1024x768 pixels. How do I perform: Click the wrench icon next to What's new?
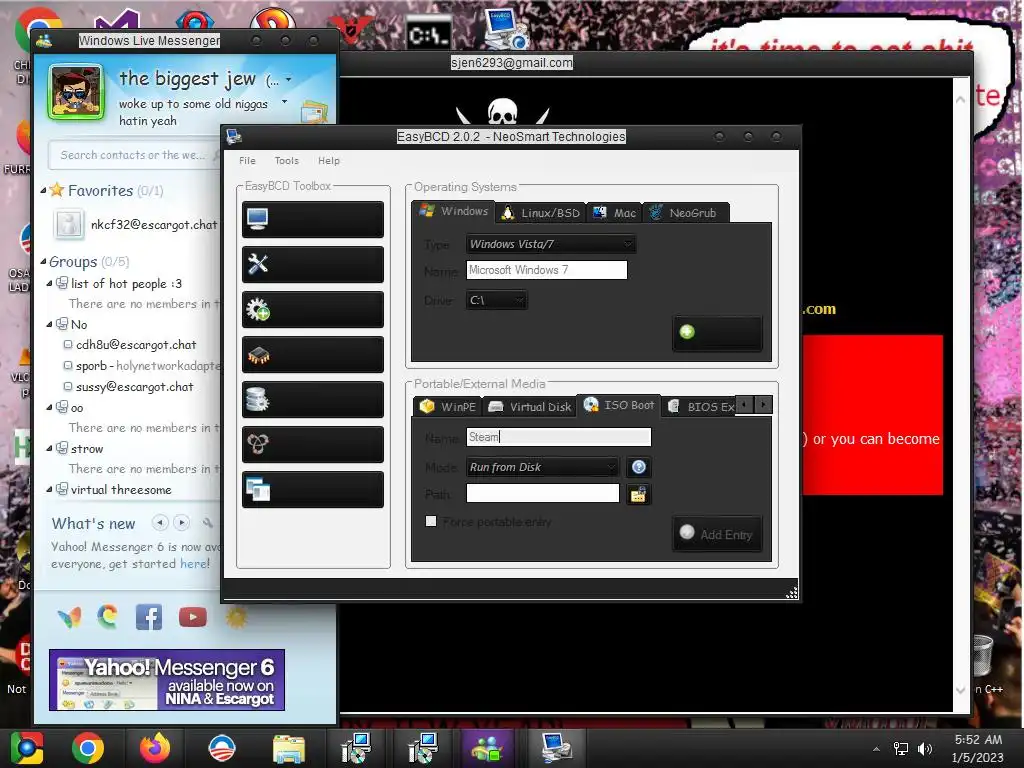coord(208,522)
